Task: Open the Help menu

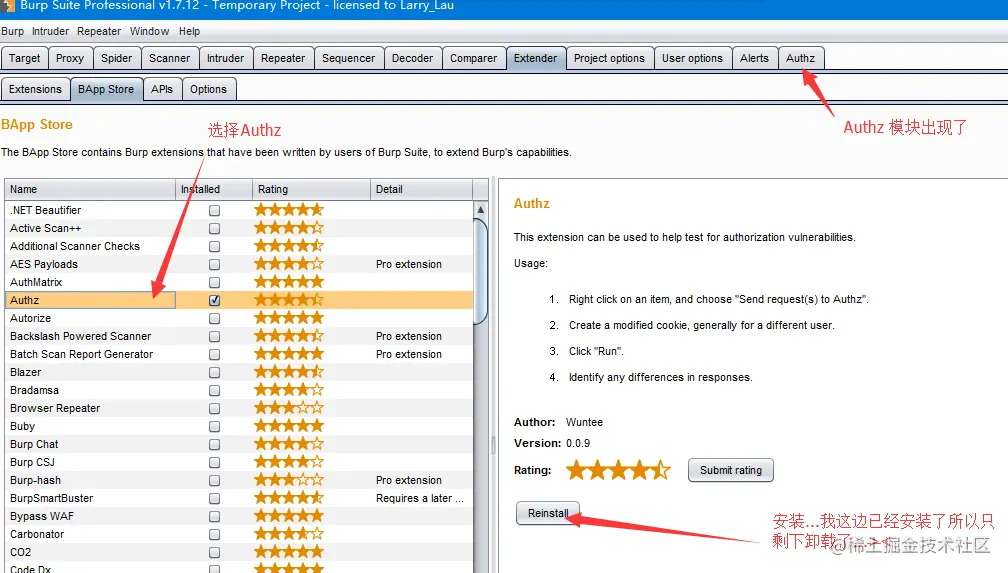Action: (189, 31)
